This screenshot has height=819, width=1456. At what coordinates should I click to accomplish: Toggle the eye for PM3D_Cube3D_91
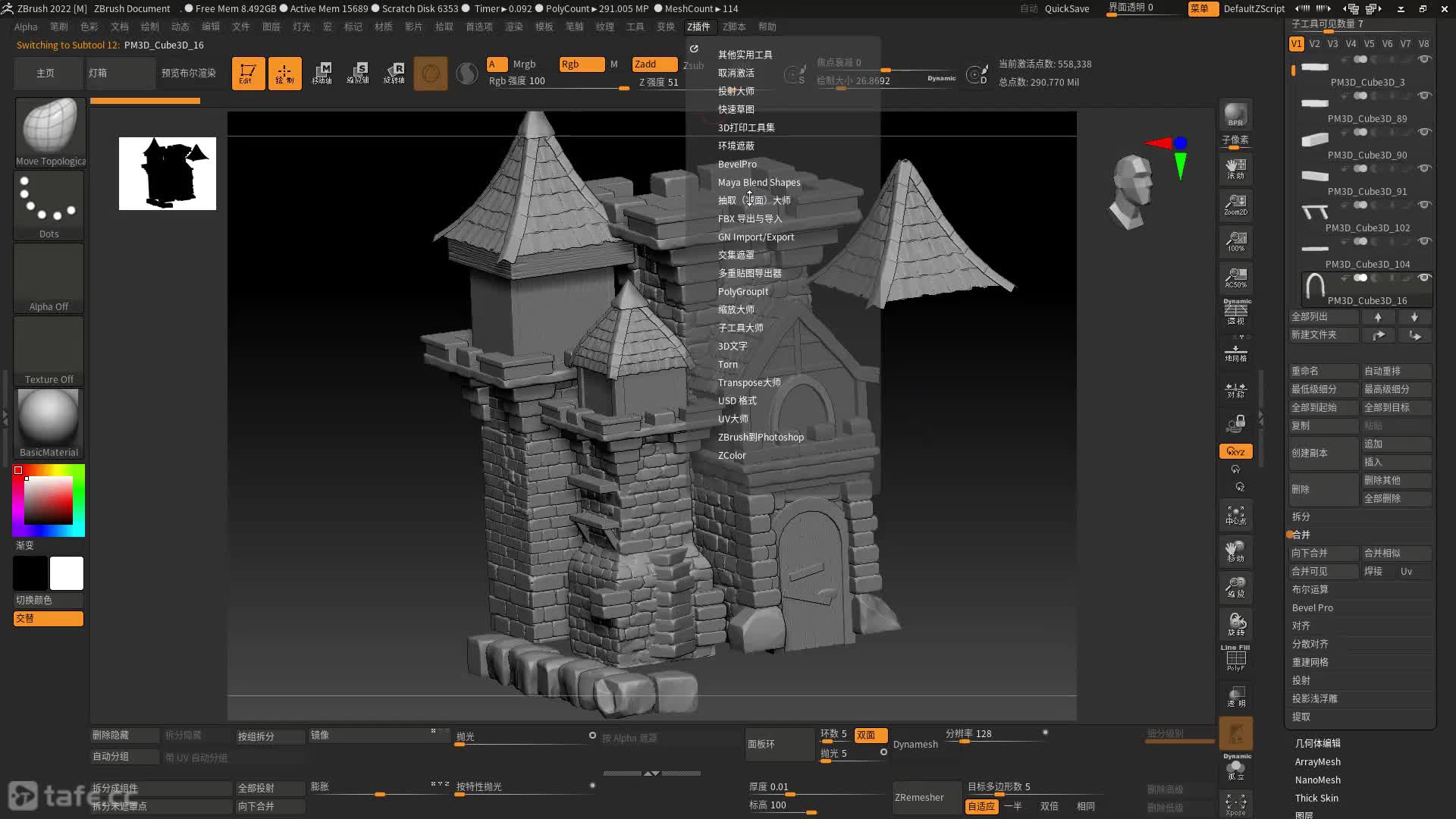(x=1424, y=168)
